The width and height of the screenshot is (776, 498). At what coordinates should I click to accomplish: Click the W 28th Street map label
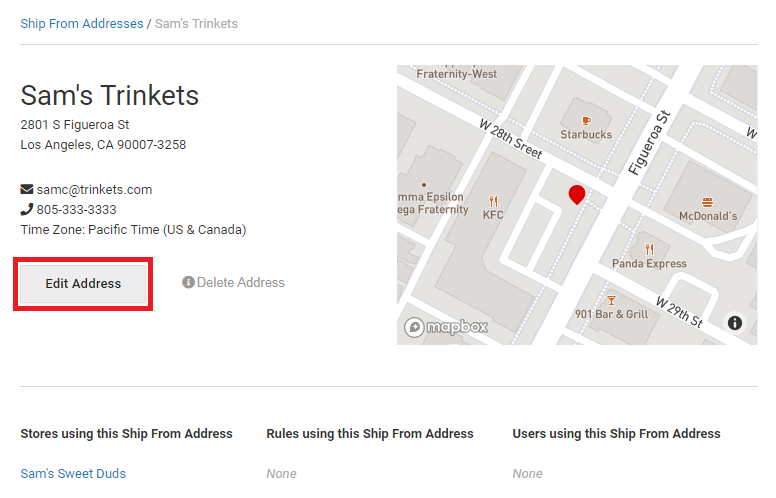pyautogui.click(x=511, y=139)
